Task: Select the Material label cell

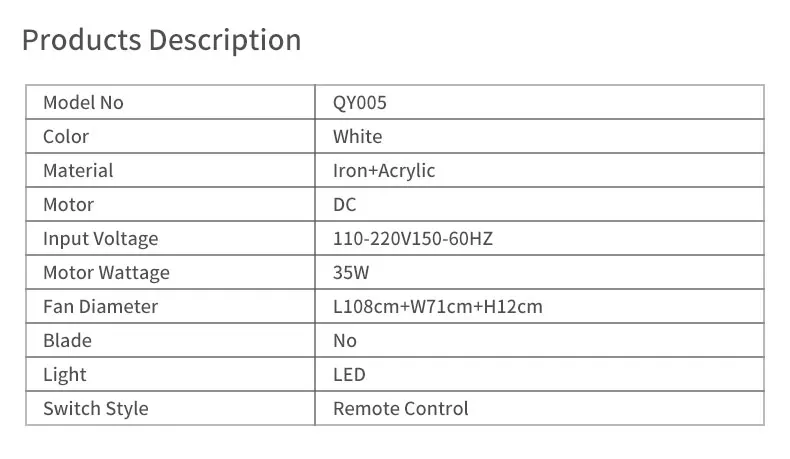Action: [78, 170]
